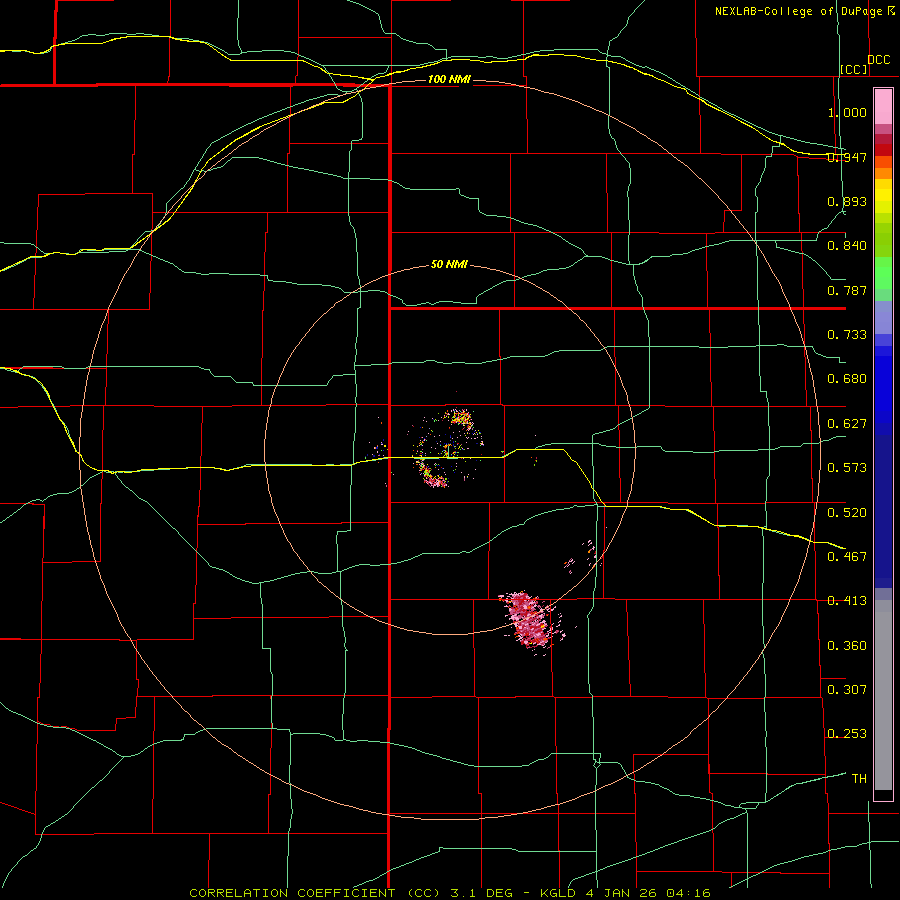Click the 0.413 value on the color scale
Screen dimensions: 900x900
(847, 601)
